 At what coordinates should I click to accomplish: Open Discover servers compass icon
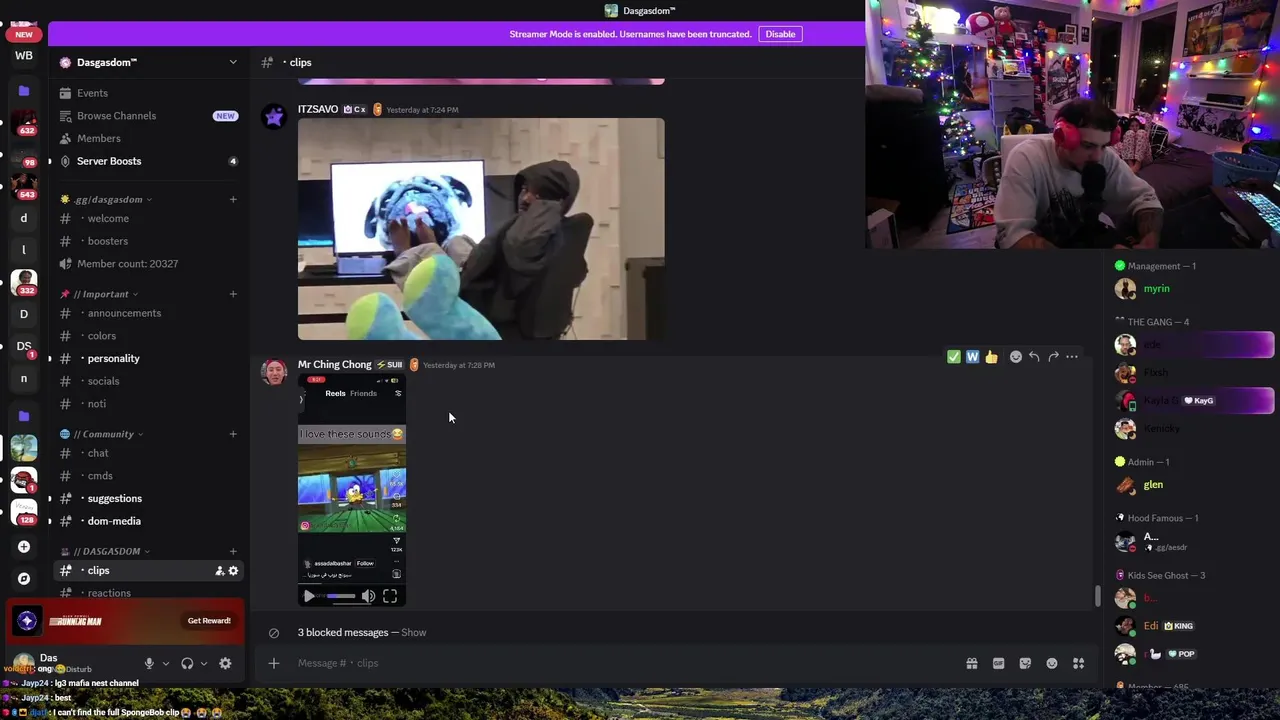24,579
